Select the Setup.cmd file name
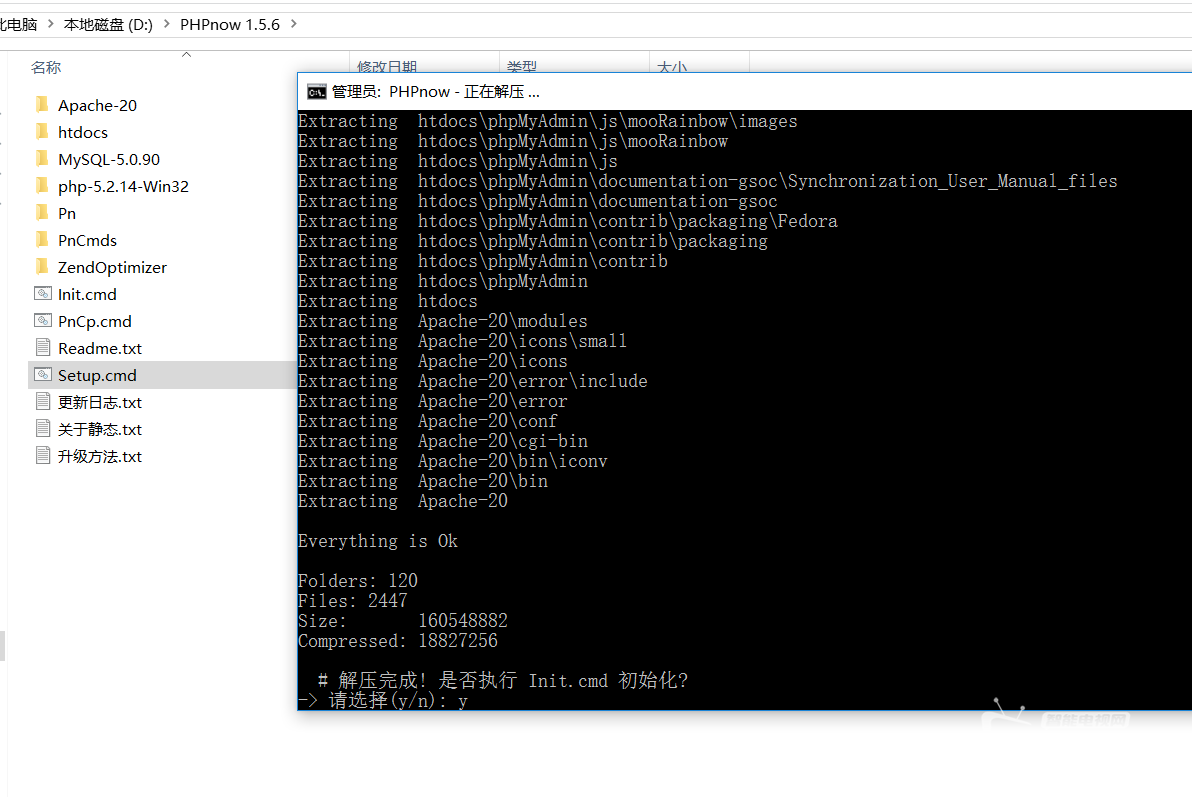The width and height of the screenshot is (1192, 797). coord(97,376)
